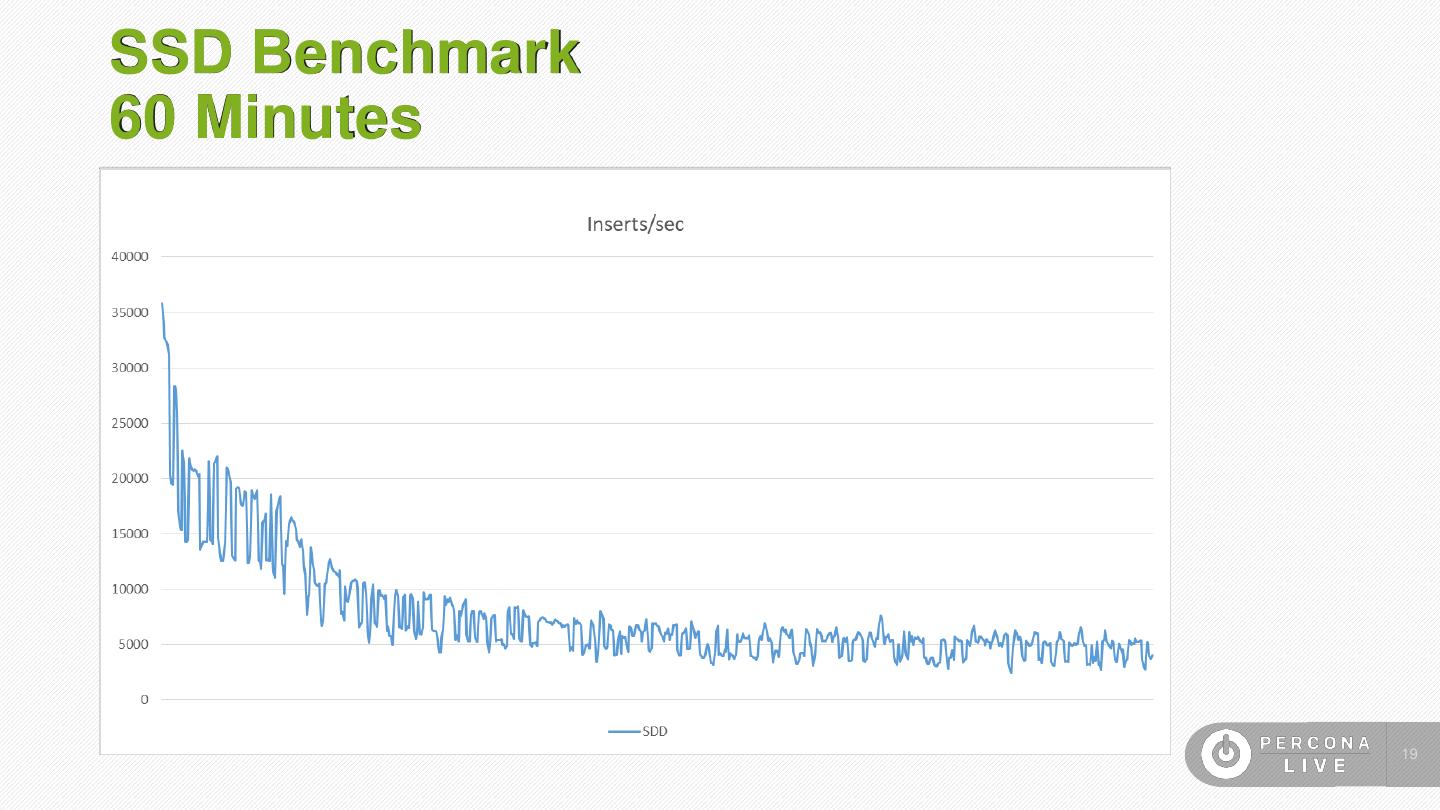This screenshot has height=810, width=1440.
Task: Click the line's starting peak near 35000
Action: 162,304
